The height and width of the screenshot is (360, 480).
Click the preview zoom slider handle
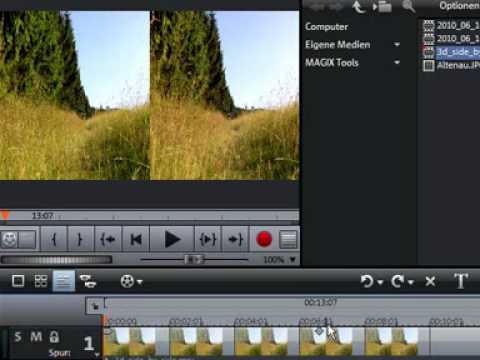click(194, 259)
